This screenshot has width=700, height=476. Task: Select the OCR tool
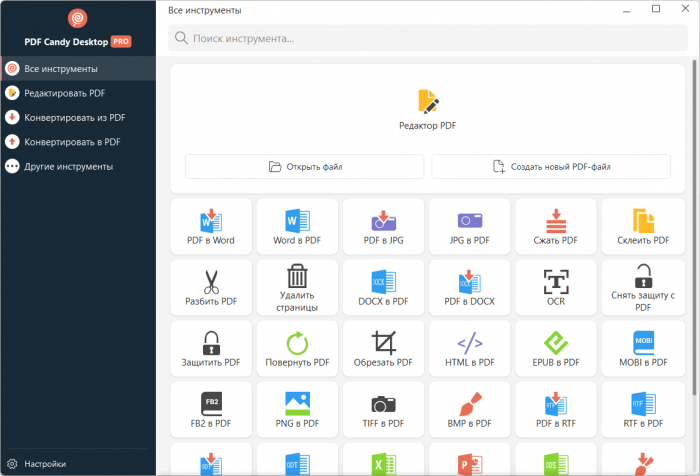point(556,288)
